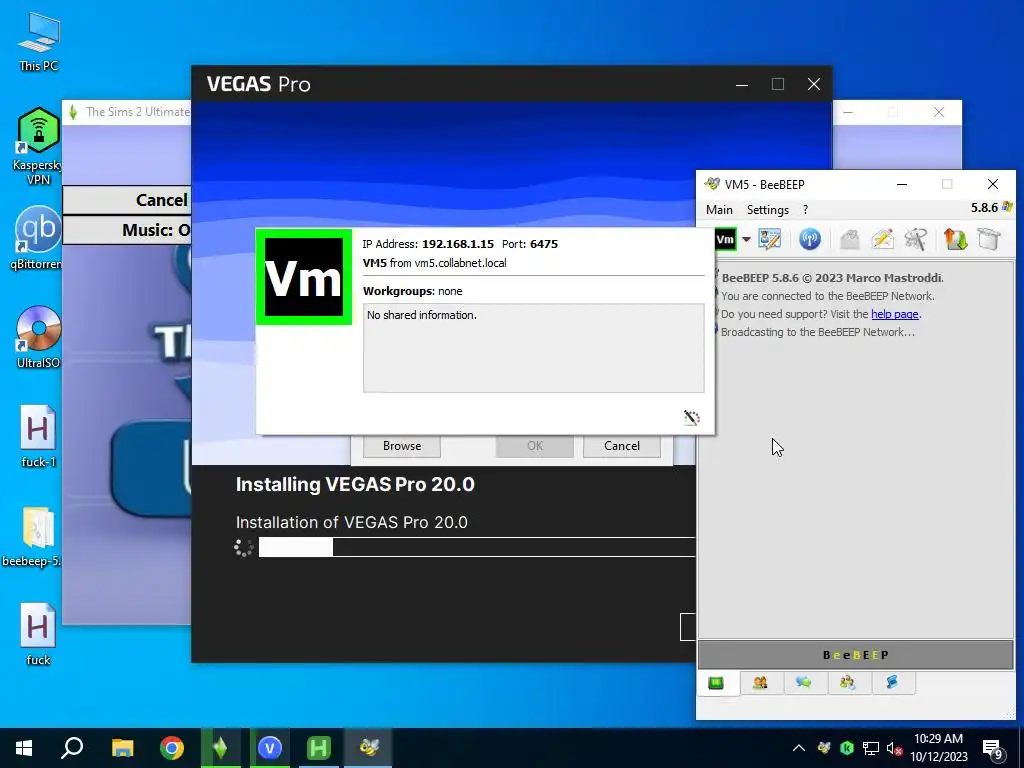Click BeeBEEP bee icon in system tray
The image size is (1024, 768).
pos(824,748)
